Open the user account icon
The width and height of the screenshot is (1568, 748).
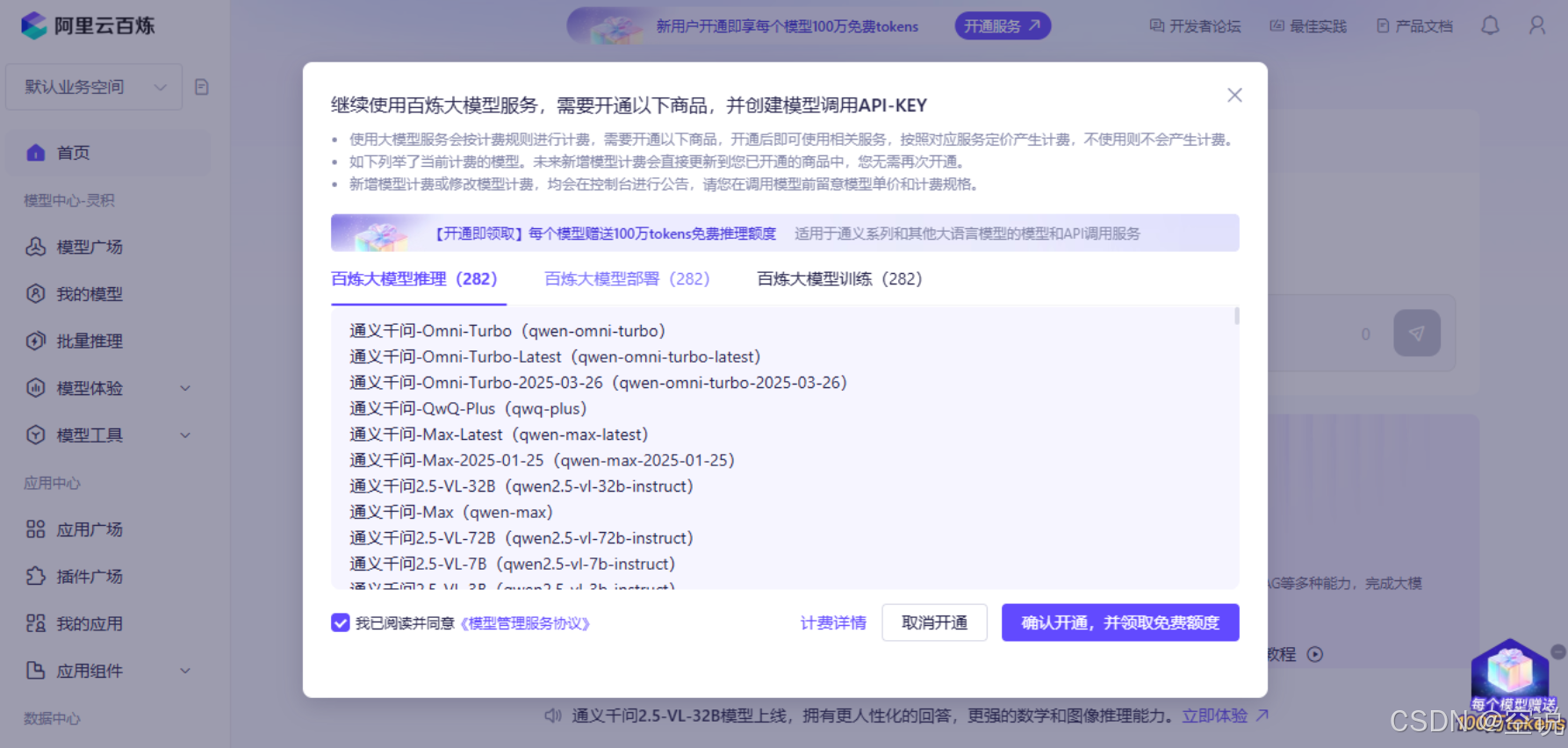pyautogui.click(x=1537, y=26)
